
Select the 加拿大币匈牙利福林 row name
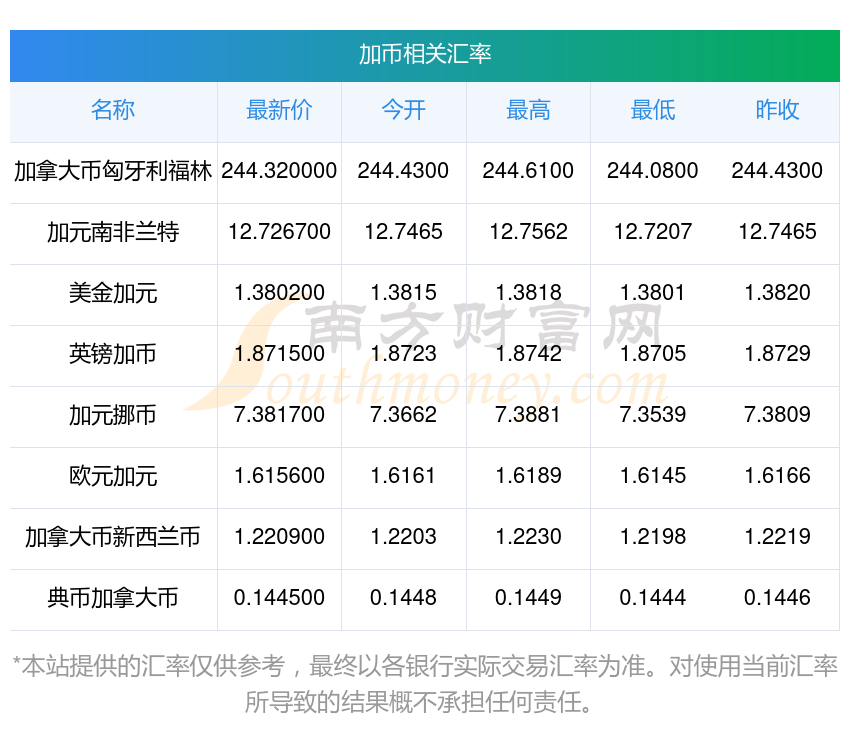[x=113, y=171]
